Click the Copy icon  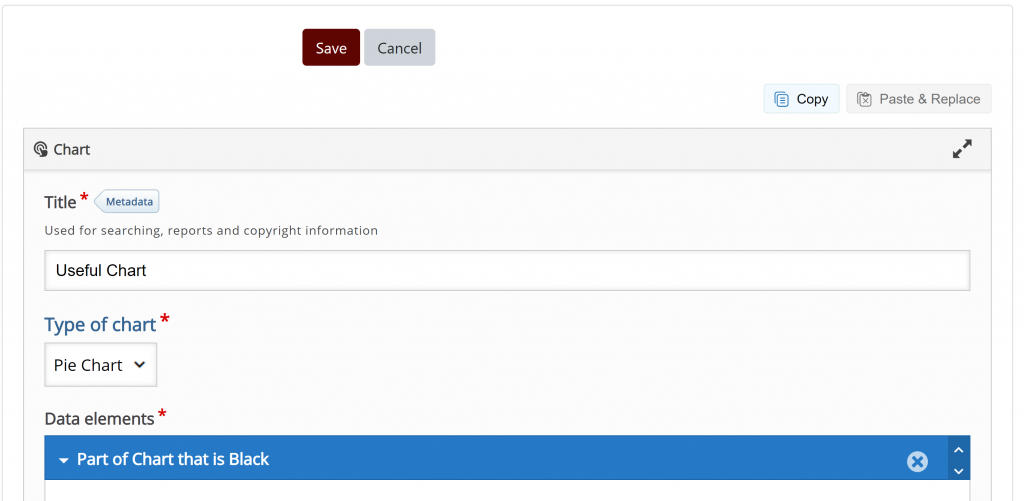point(781,99)
